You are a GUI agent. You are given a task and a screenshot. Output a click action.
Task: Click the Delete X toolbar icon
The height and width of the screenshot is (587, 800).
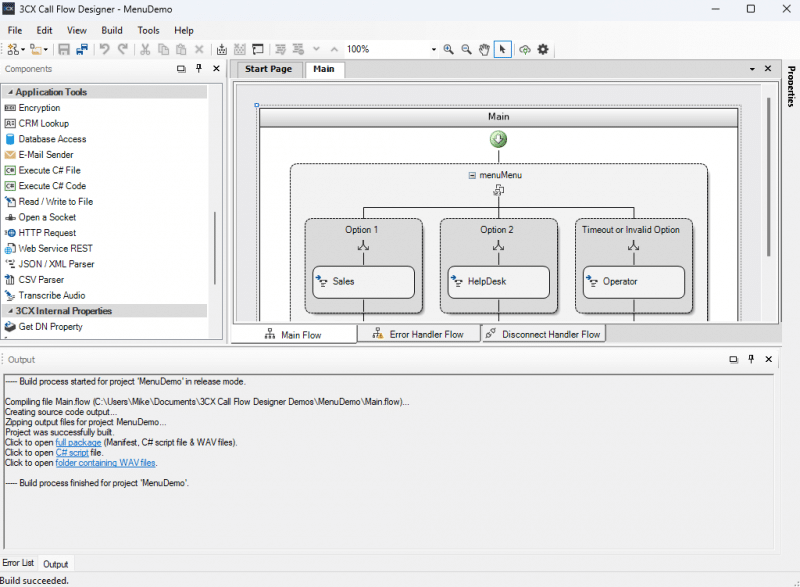point(199,49)
